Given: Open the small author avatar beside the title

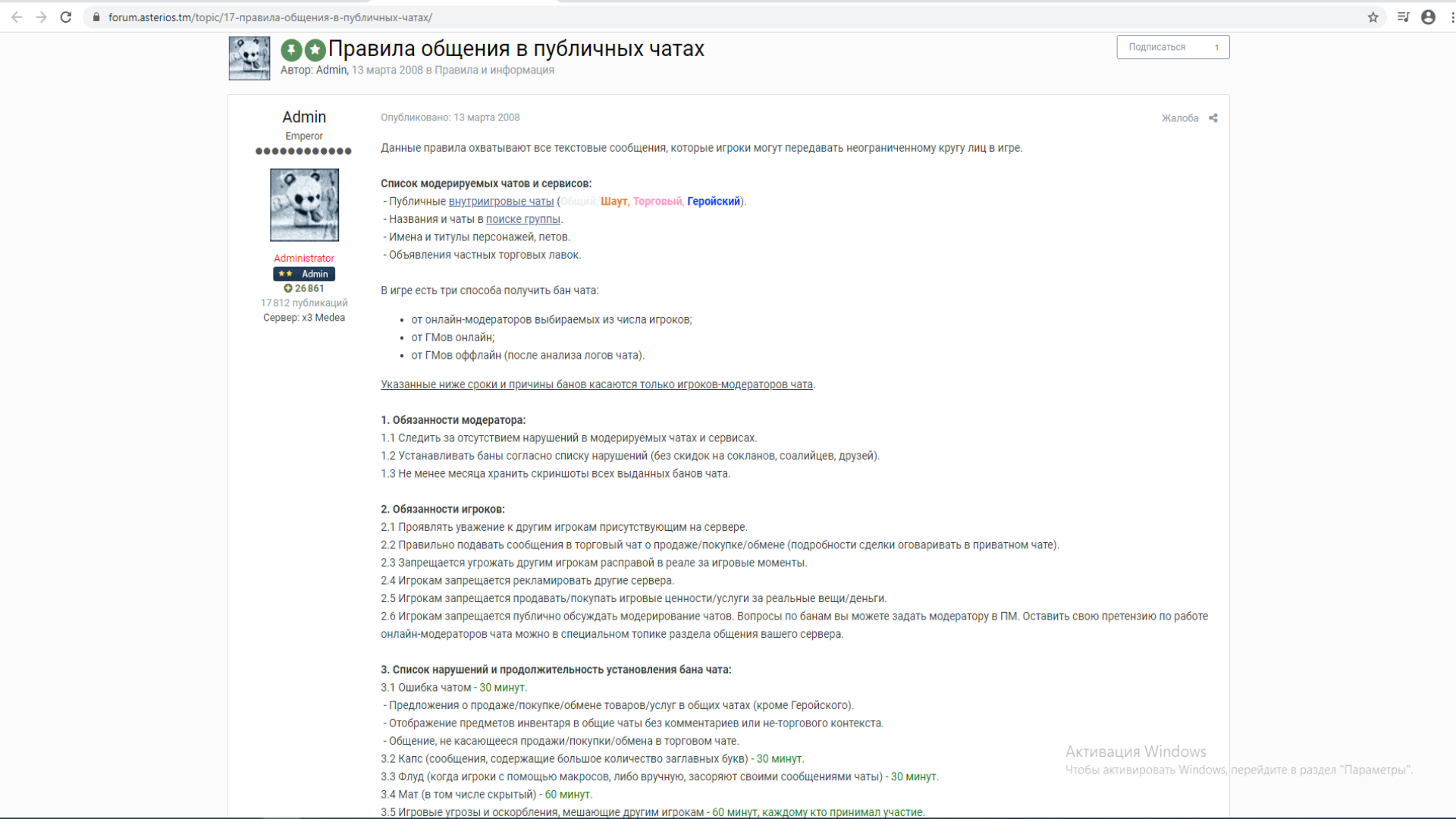Looking at the screenshot, I should (x=249, y=58).
